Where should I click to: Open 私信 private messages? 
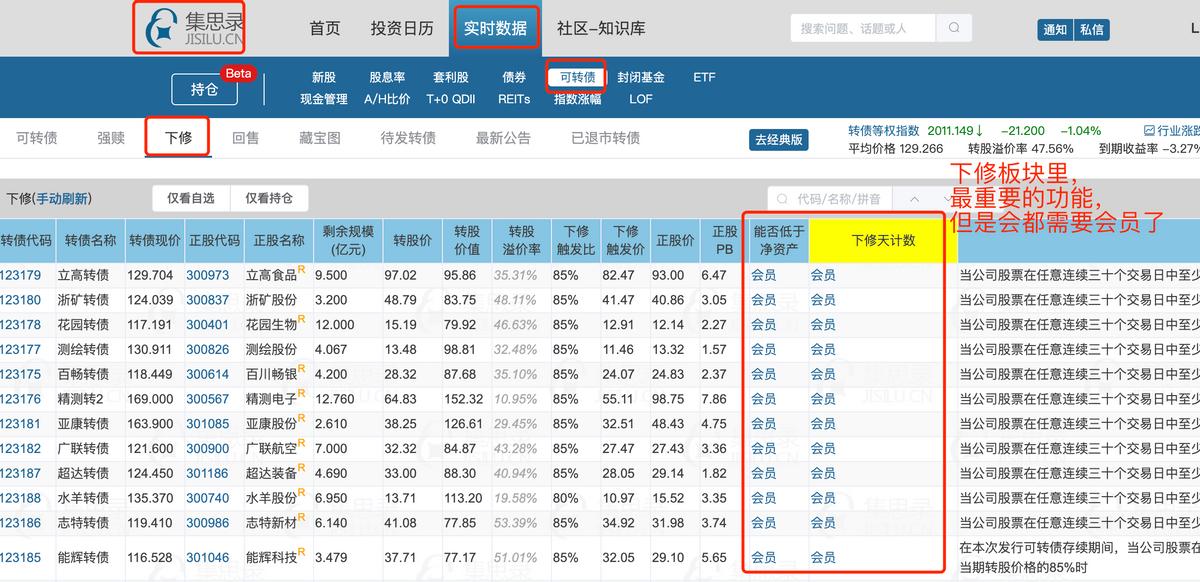[1092, 30]
